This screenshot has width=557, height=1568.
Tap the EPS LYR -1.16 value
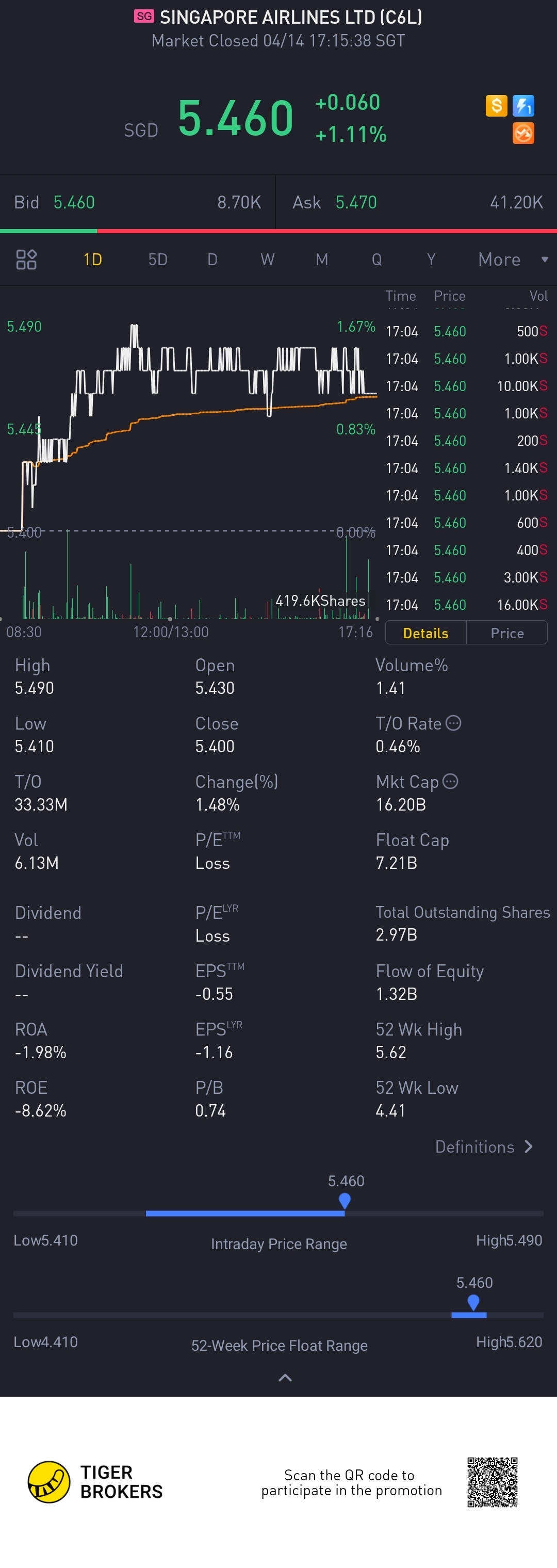click(214, 1052)
